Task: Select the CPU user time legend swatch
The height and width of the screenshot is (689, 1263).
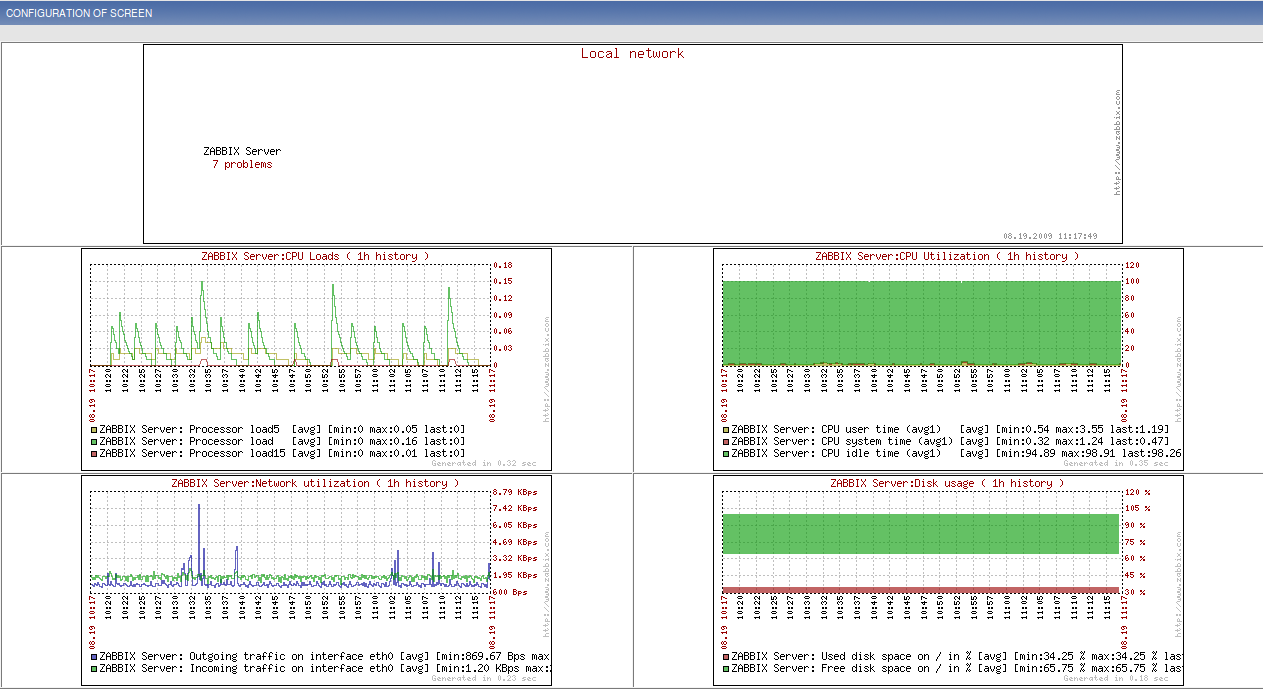Action: tap(726, 429)
